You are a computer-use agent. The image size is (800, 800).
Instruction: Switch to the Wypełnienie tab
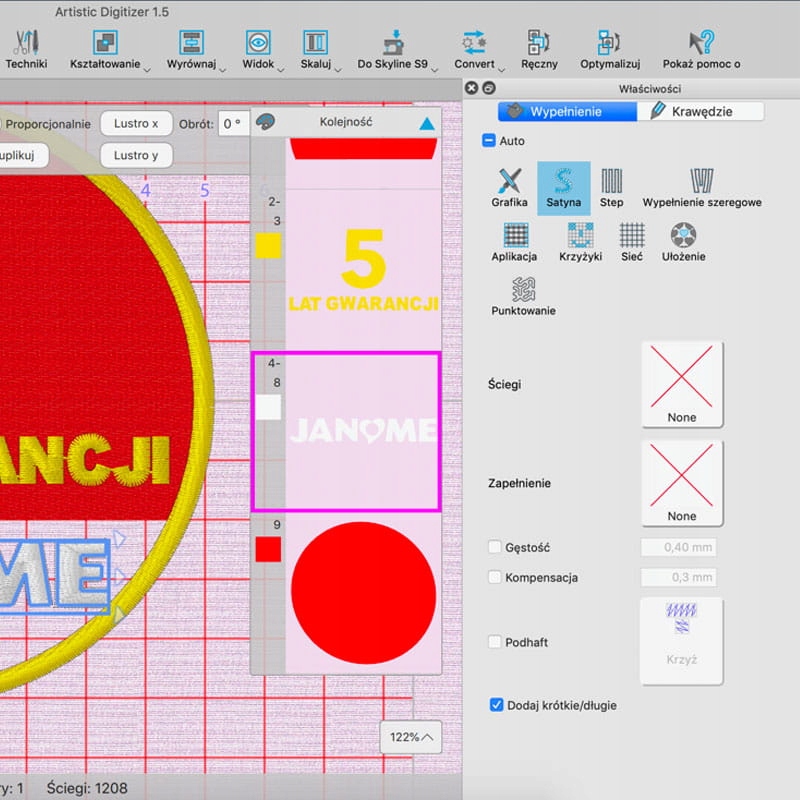tap(566, 111)
